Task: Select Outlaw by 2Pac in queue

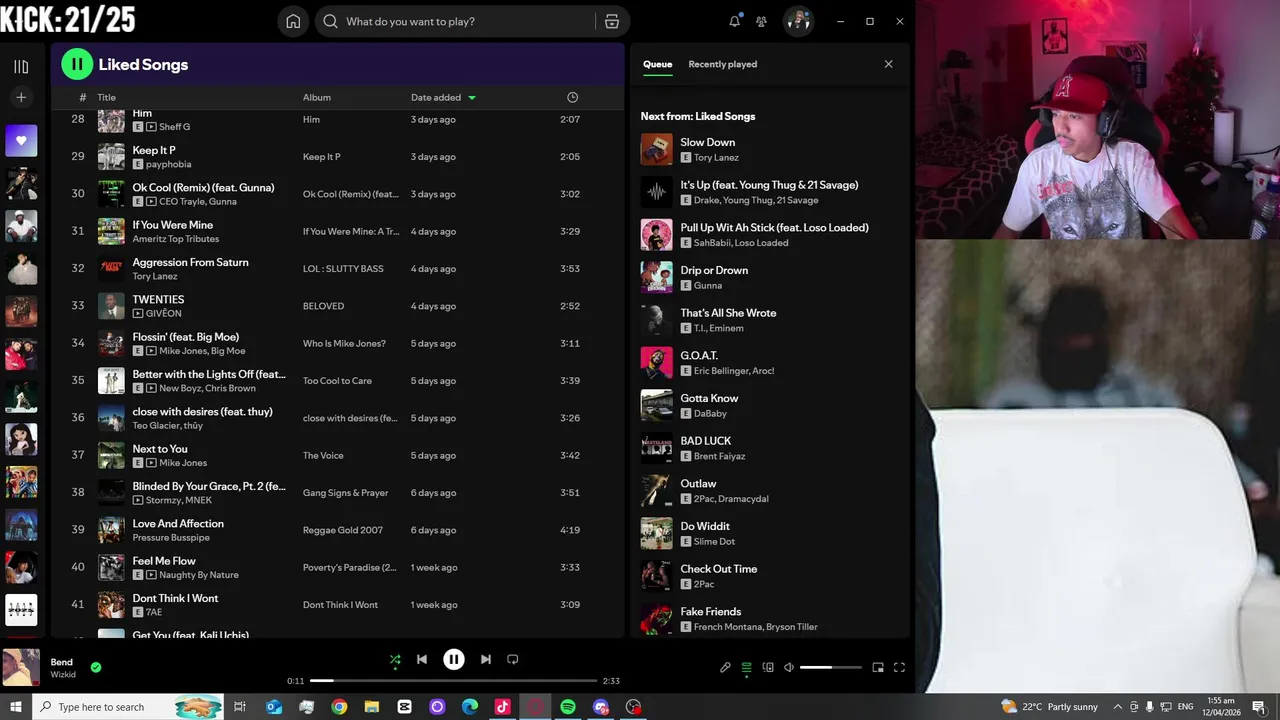Action: pyautogui.click(x=768, y=491)
